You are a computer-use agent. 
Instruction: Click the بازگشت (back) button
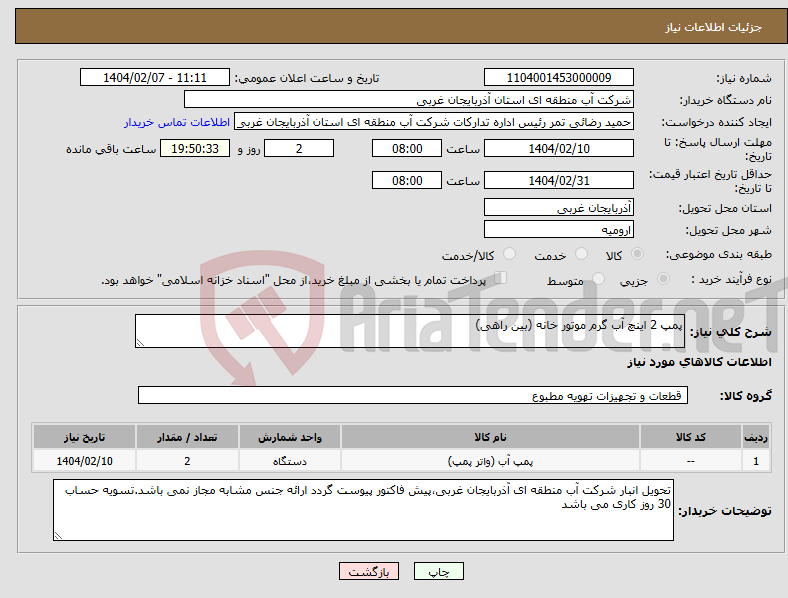tap(369, 571)
